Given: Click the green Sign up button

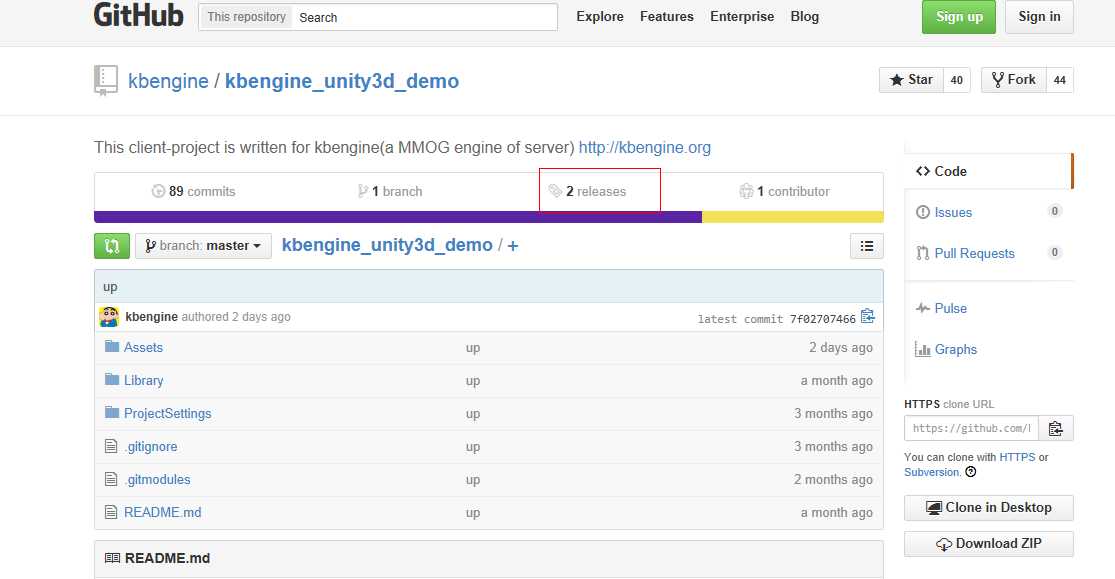Looking at the screenshot, I should [x=959, y=17].
